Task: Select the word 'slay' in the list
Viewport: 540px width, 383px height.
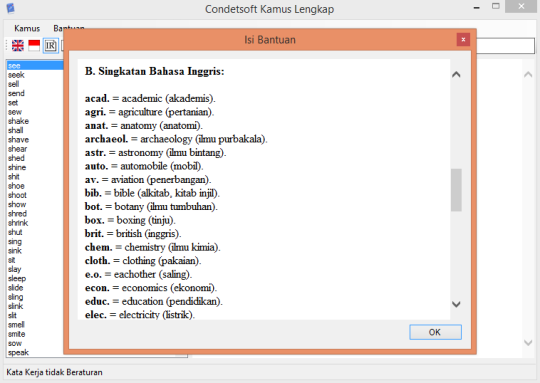Action: (14, 269)
